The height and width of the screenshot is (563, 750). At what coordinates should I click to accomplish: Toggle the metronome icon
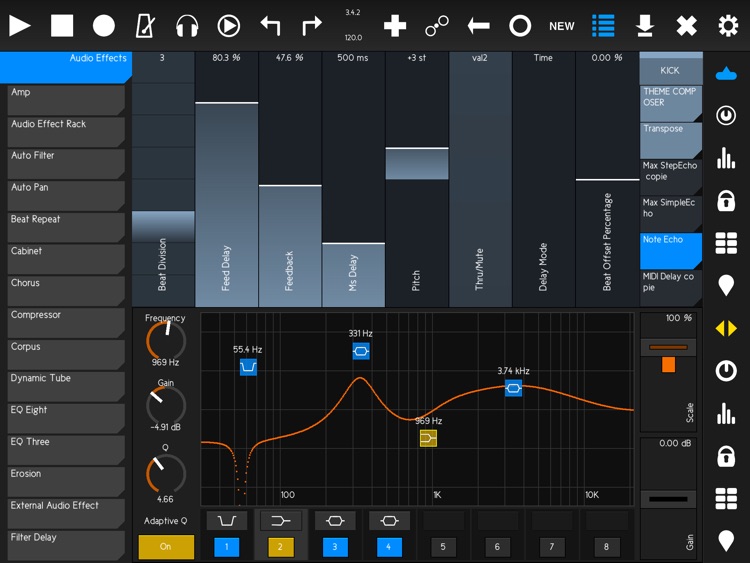click(x=145, y=26)
